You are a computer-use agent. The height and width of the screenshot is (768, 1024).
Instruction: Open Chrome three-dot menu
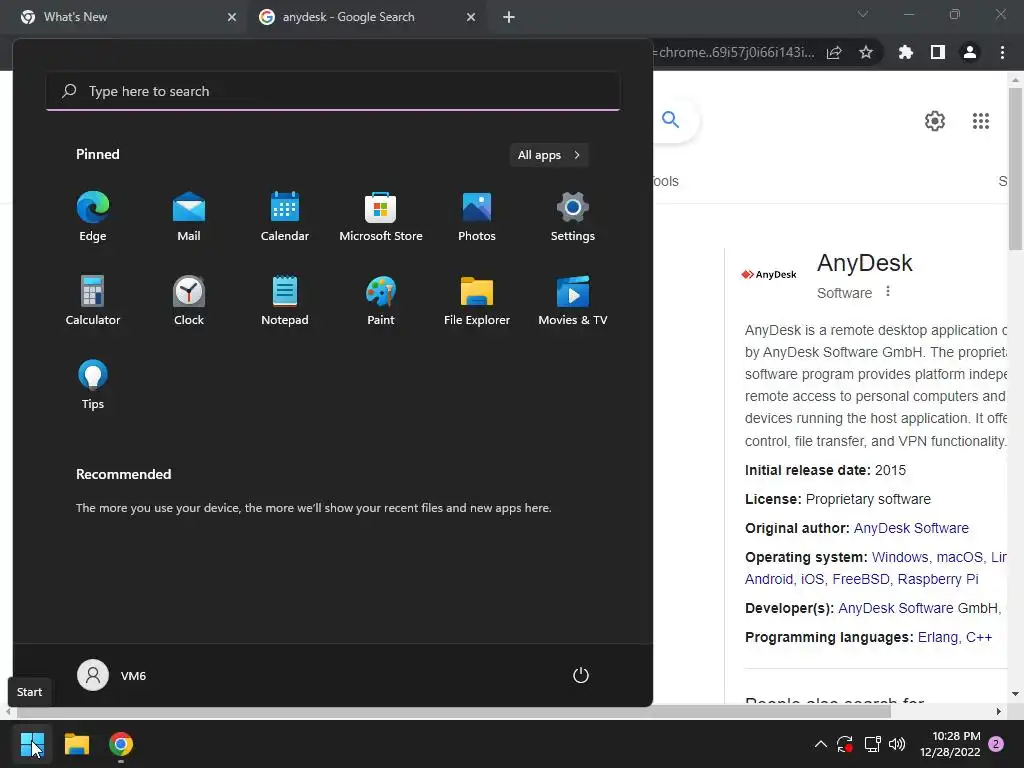[x=1002, y=52]
